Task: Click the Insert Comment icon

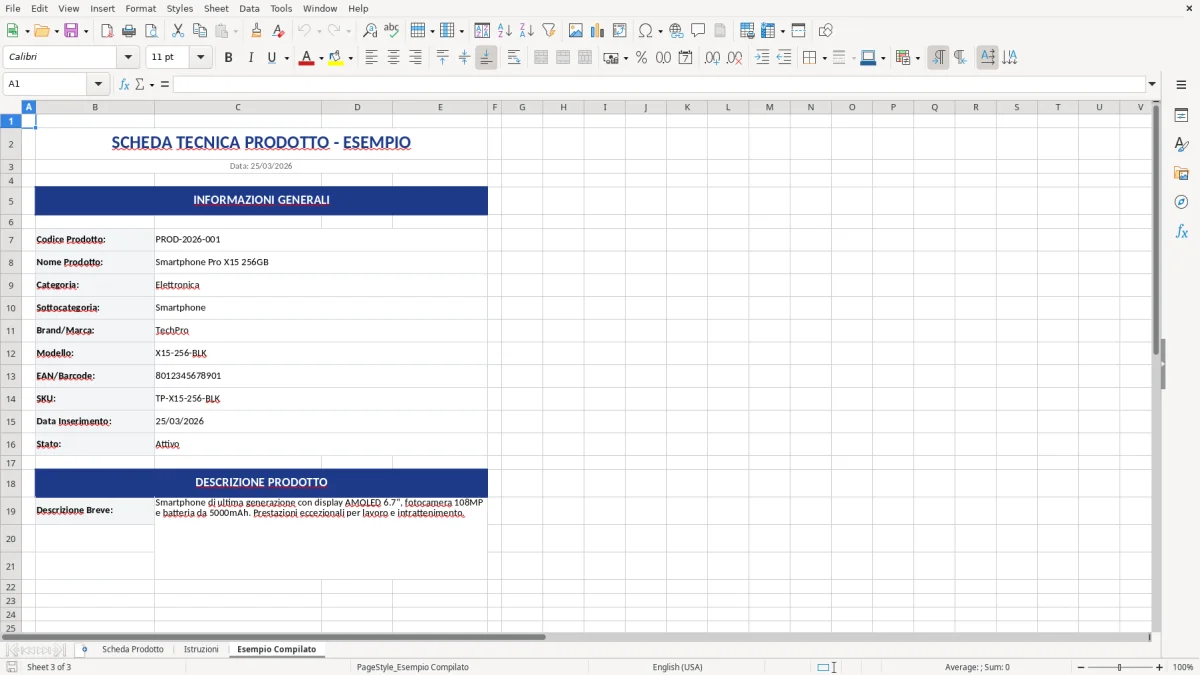Action: (698, 31)
